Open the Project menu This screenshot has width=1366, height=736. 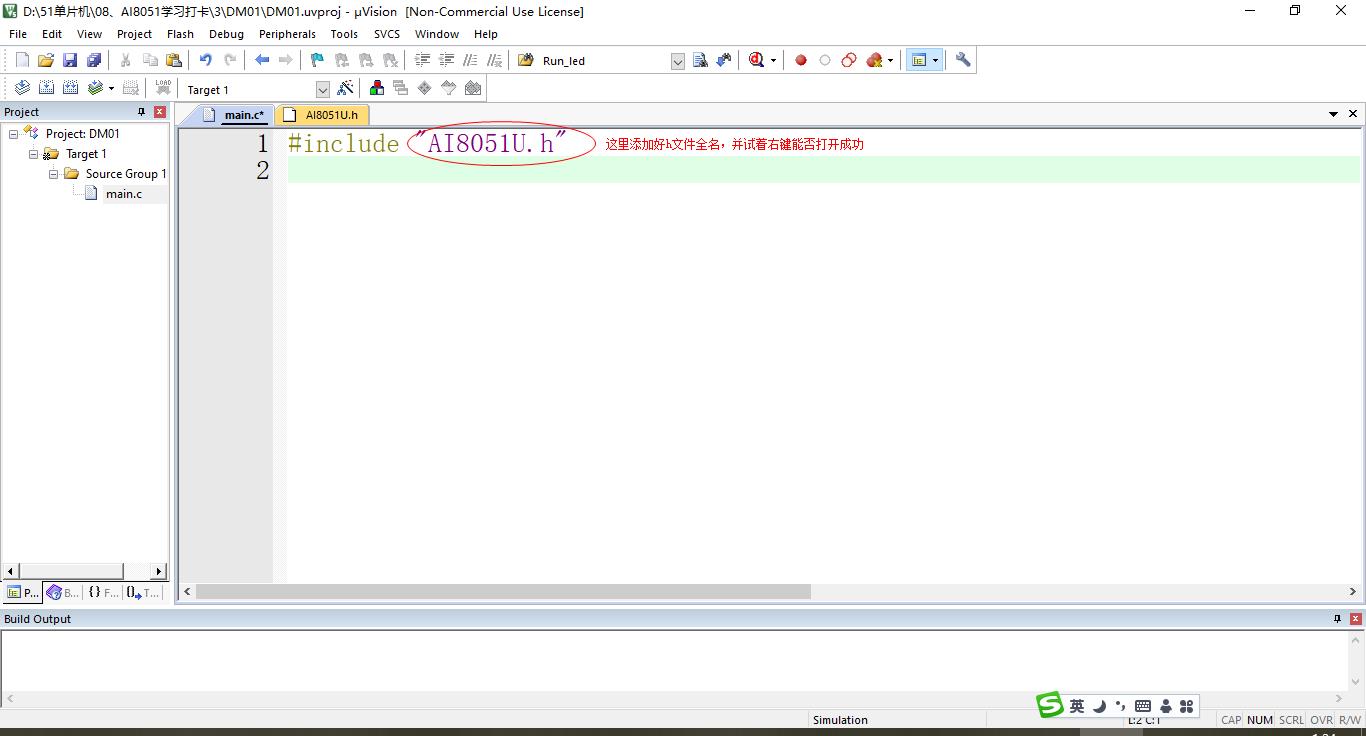(134, 34)
